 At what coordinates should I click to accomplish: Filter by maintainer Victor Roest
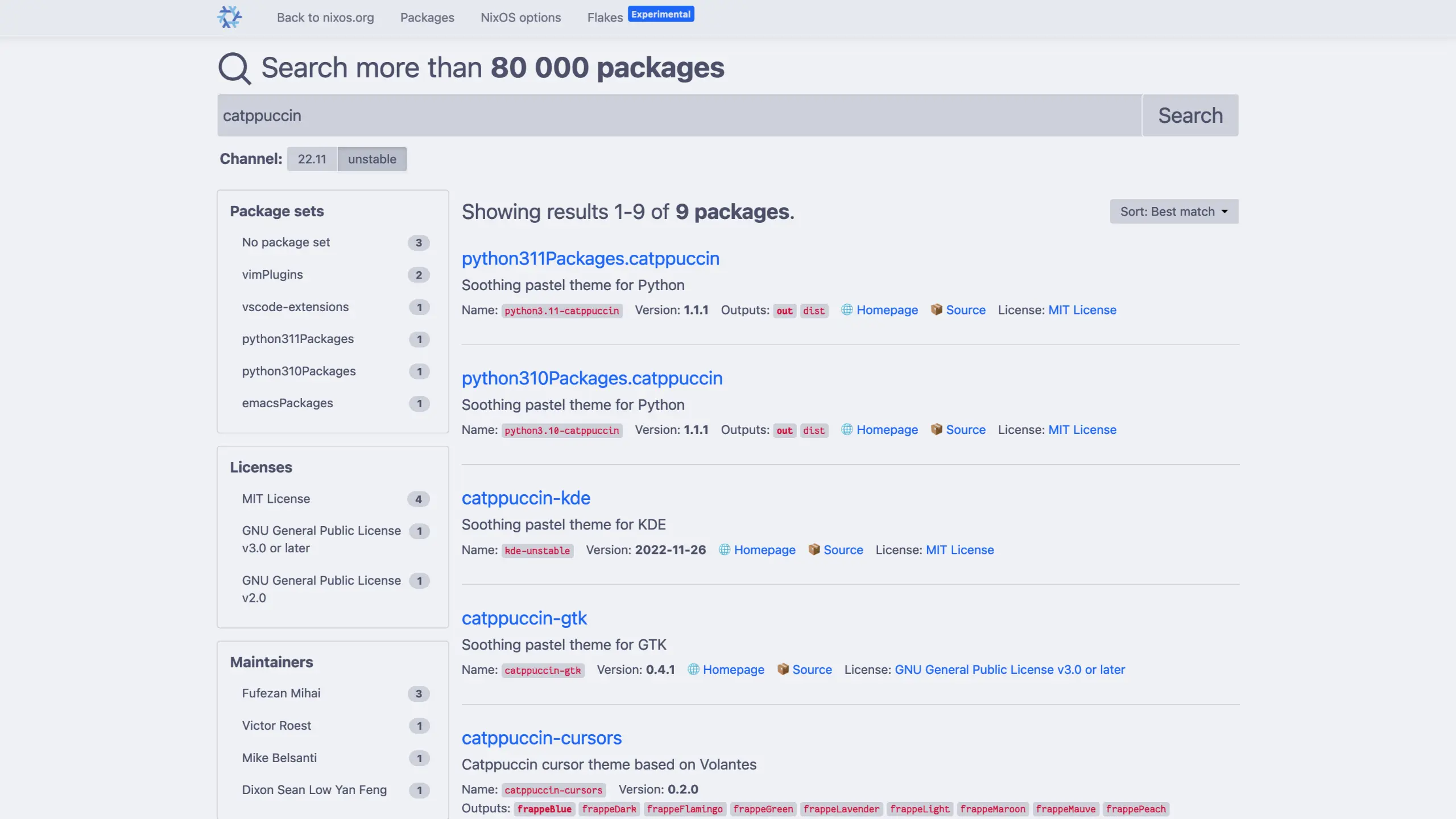(335, 726)
